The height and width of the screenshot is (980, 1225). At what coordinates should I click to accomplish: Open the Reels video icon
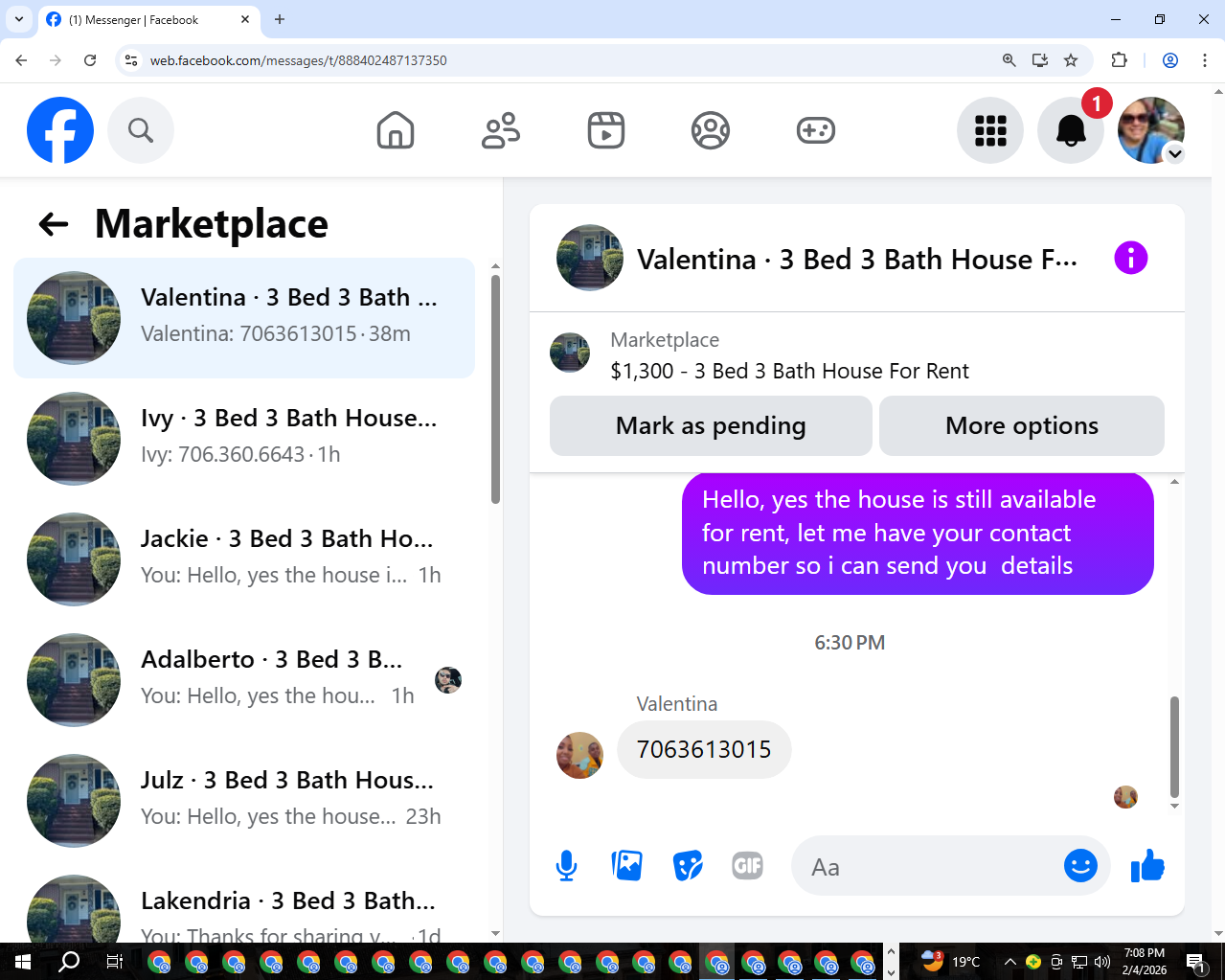[x=606, y=130]
